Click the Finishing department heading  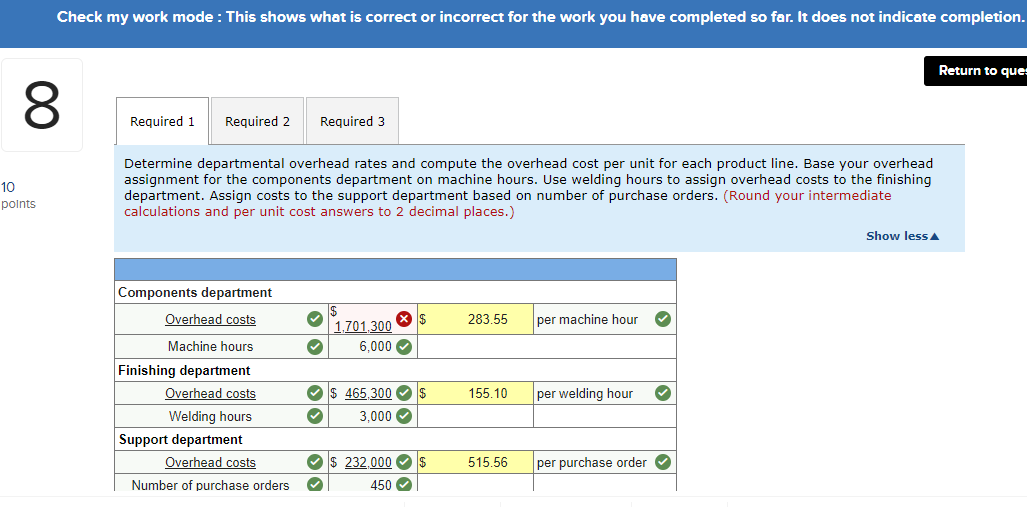click(x=184, y=371)
